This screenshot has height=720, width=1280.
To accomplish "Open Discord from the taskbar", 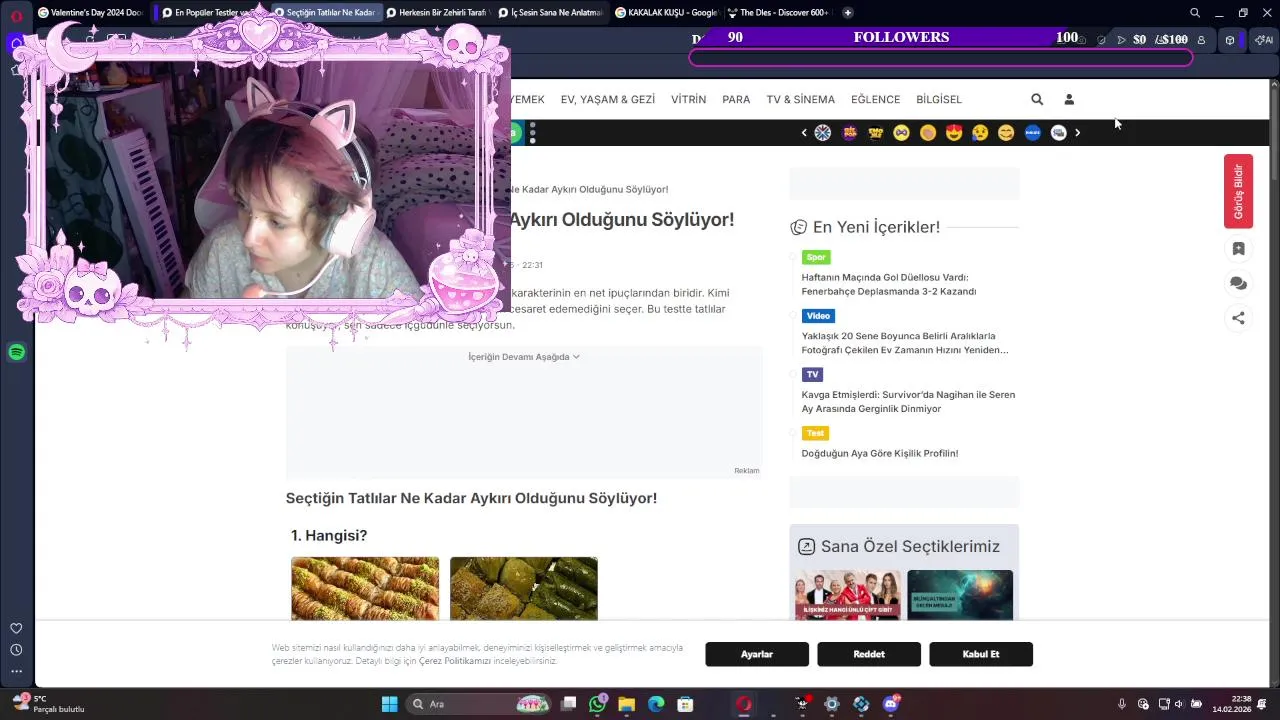I will (x=890, y=704).
